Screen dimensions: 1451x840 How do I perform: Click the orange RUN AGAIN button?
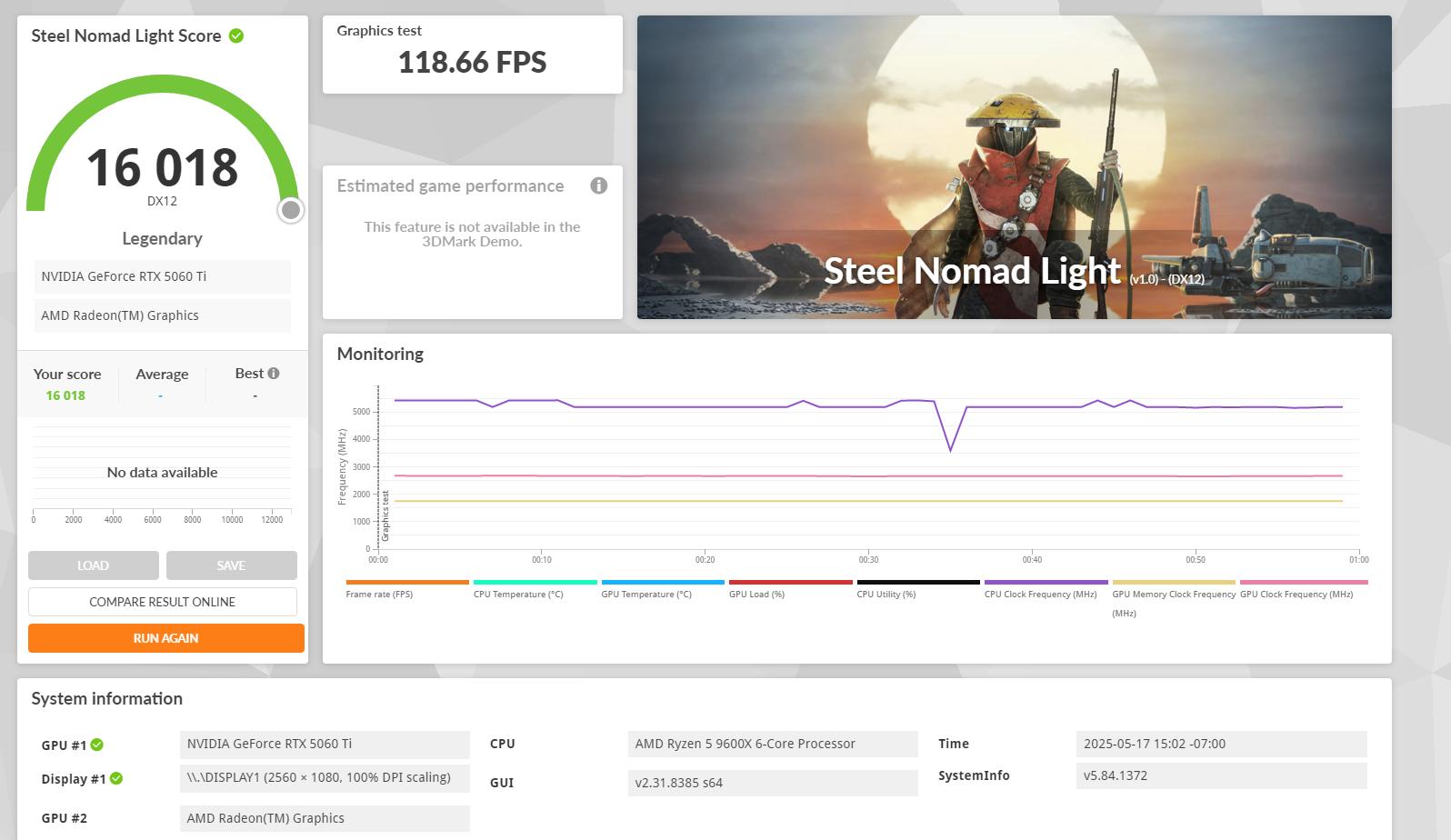pos(166,638)
